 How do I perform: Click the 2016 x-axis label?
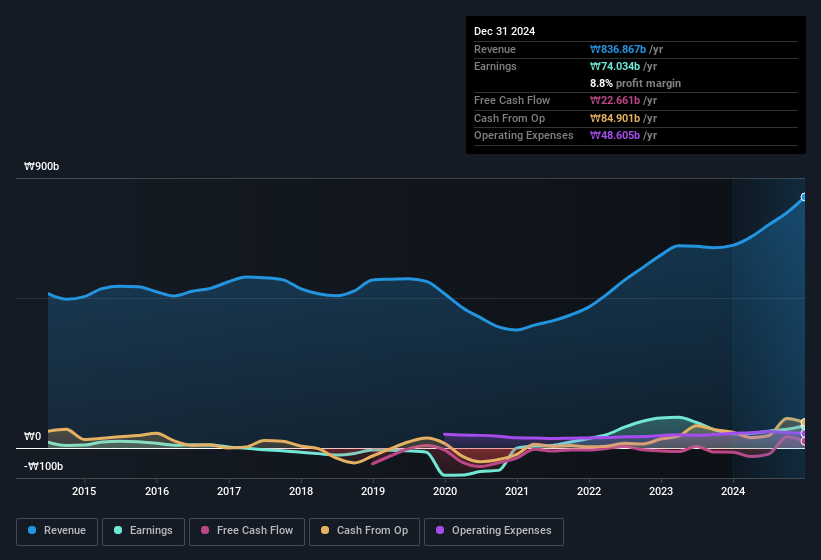(157, 491)
